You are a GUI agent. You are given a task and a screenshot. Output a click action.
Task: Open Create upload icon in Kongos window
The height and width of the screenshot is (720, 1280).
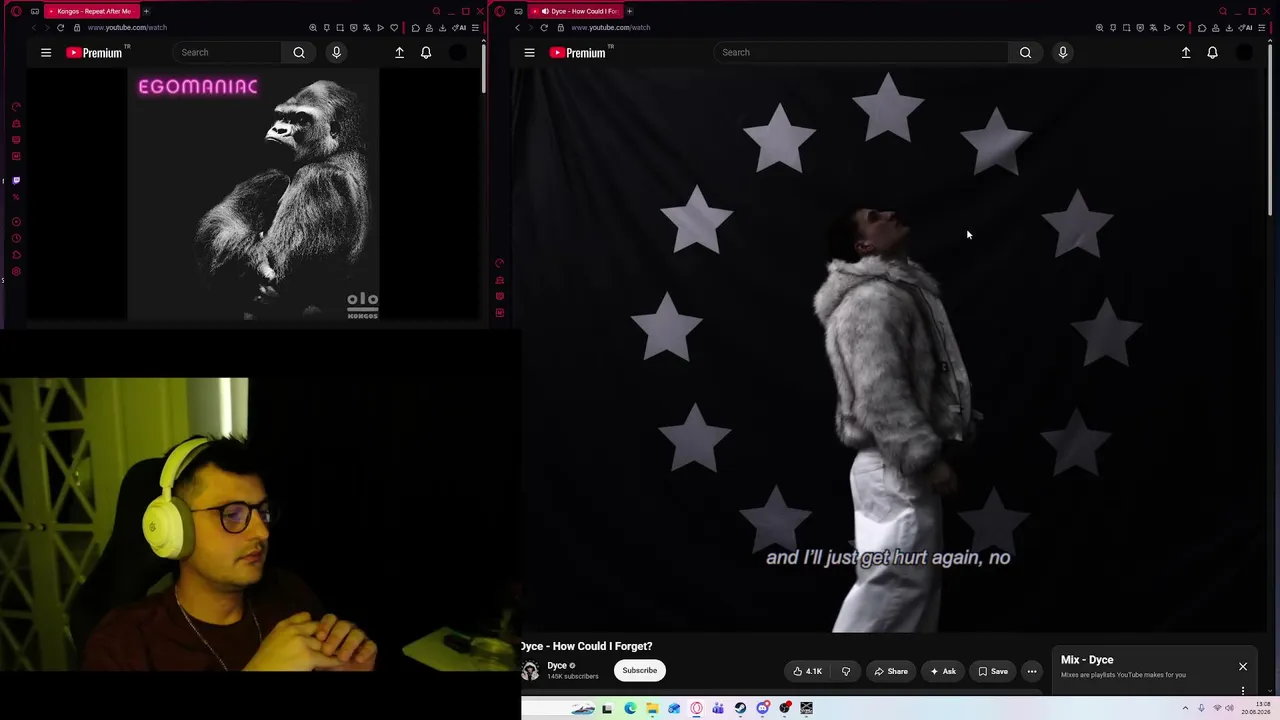coord(399,52)
